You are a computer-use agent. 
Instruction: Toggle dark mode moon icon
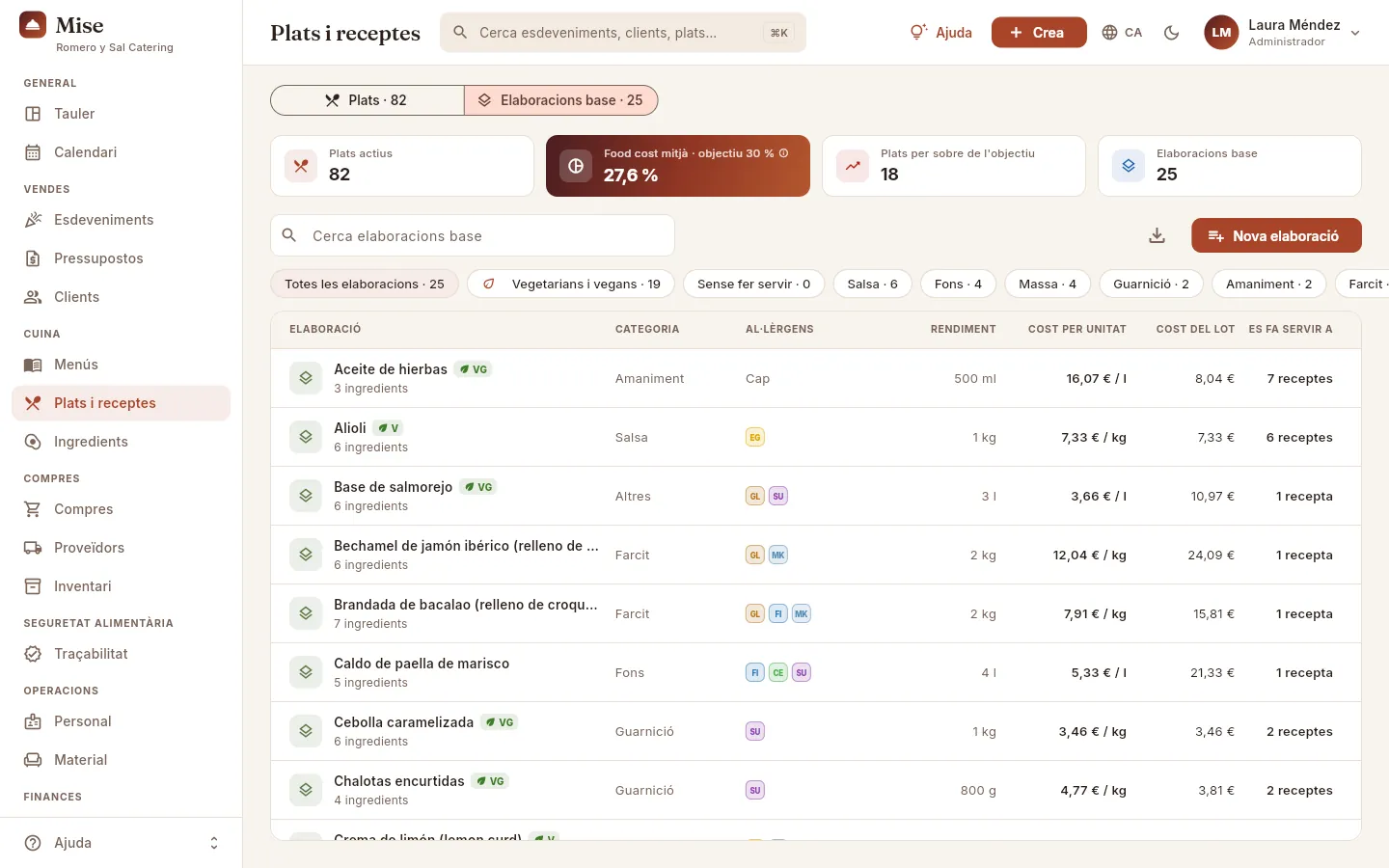pos(1172,33)
